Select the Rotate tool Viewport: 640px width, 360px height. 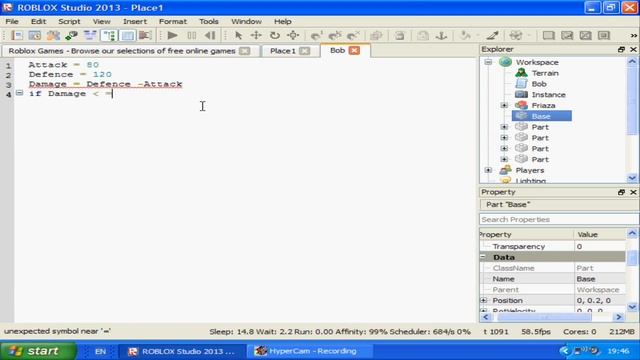(x=275, y=36)
